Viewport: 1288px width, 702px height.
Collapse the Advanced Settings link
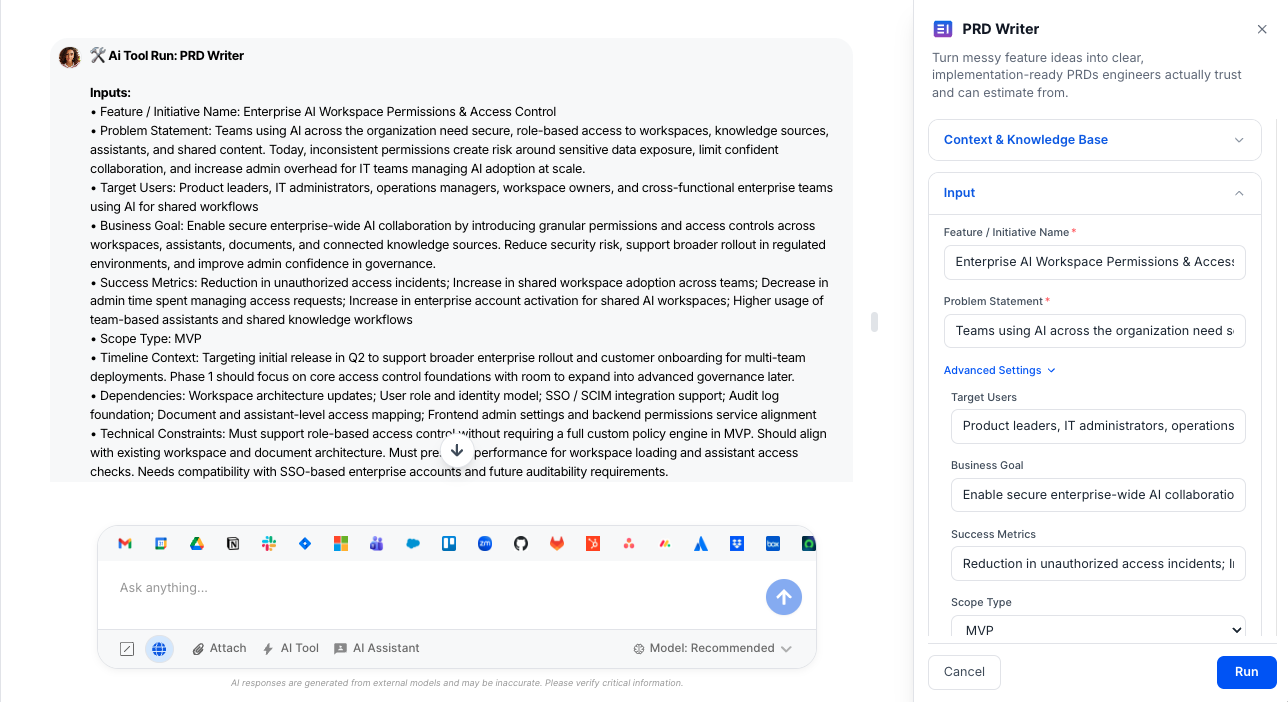1000,370
